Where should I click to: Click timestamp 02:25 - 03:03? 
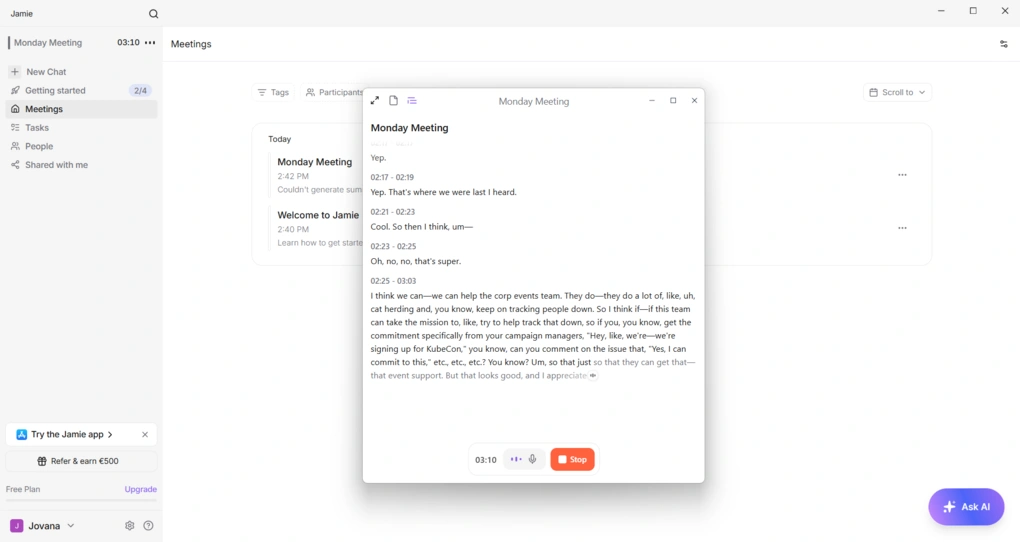pyautogui.click(x=393, y=281)
